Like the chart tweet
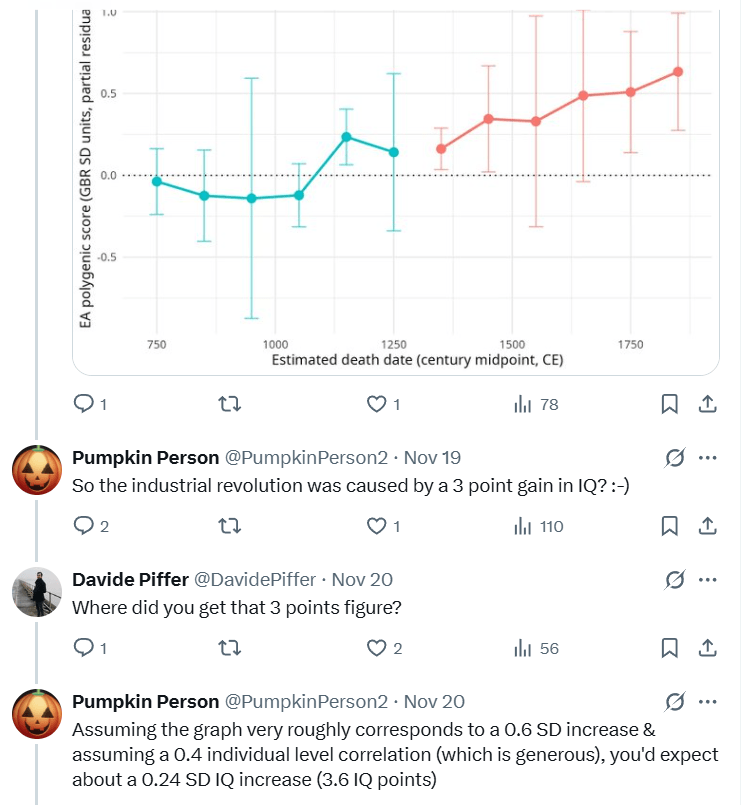 (376, 404)
